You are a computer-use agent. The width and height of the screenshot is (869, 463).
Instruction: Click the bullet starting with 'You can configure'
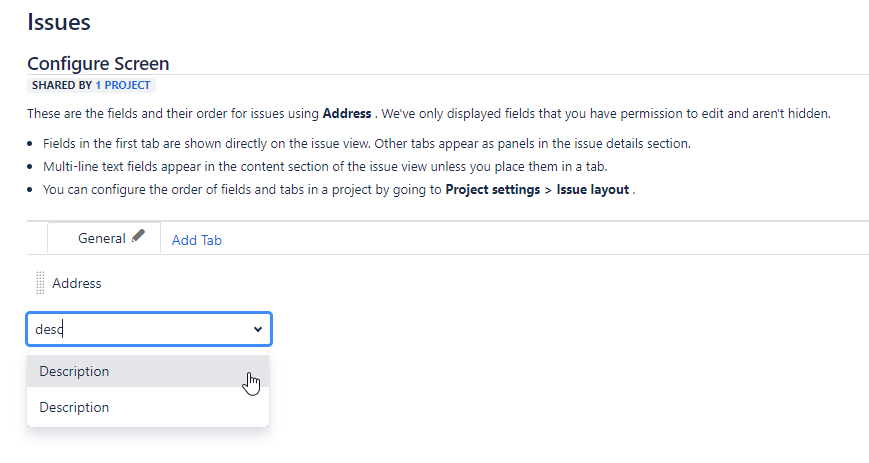coord(339,190)
